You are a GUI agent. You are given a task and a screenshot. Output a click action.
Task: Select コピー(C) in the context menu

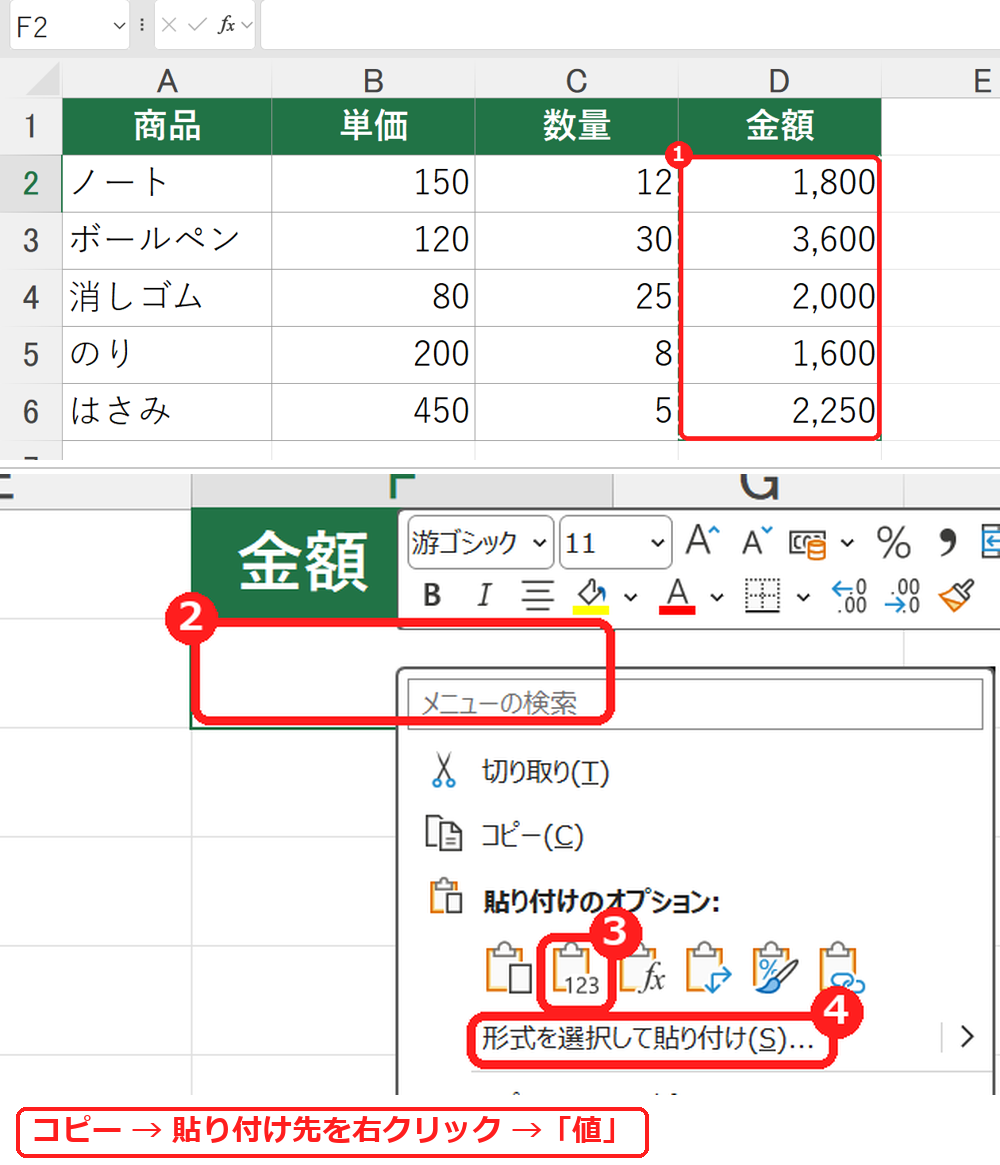click(x=533, y=836)
